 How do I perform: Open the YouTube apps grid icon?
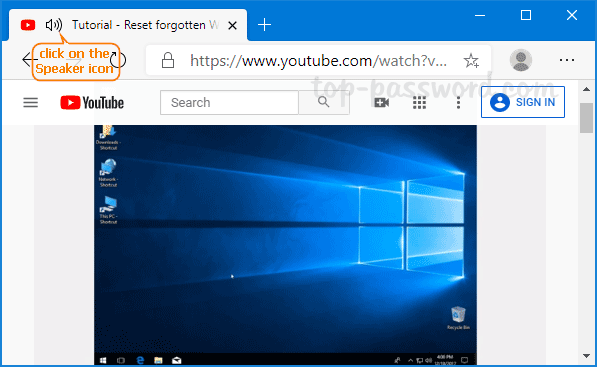(419, 102)
